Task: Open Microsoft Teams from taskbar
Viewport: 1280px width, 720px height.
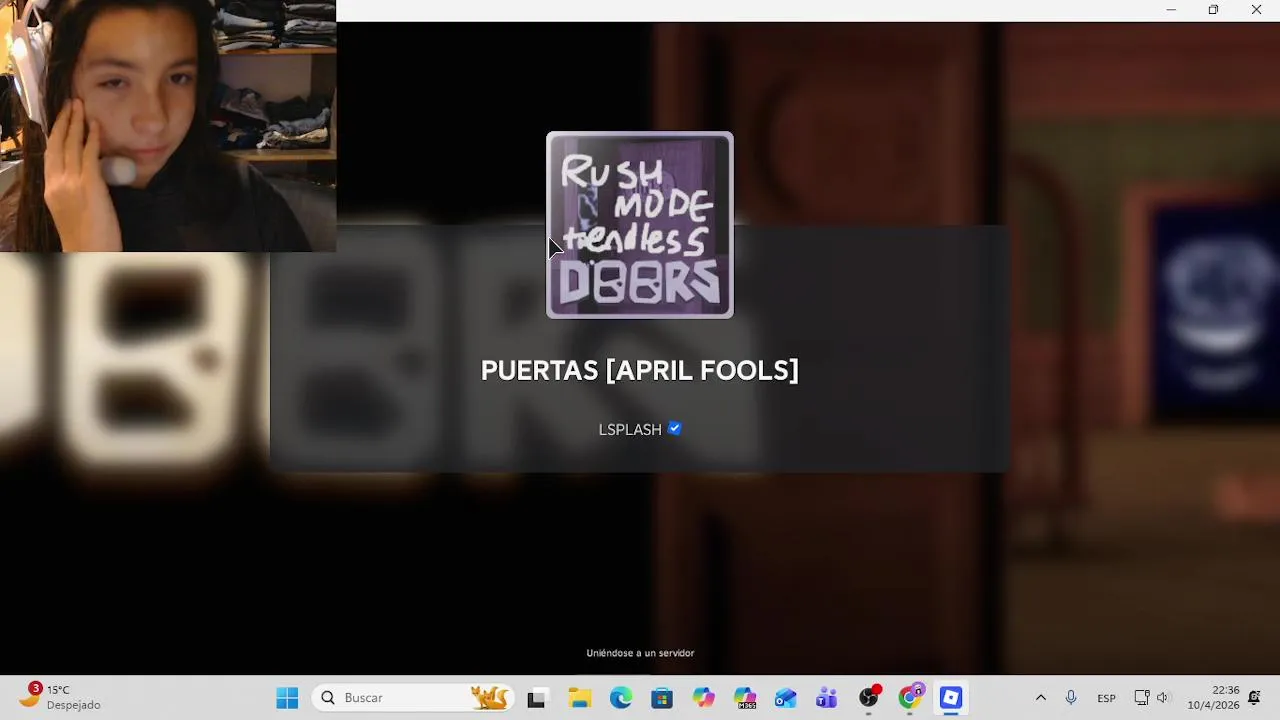Action: [x=827, y=698]
